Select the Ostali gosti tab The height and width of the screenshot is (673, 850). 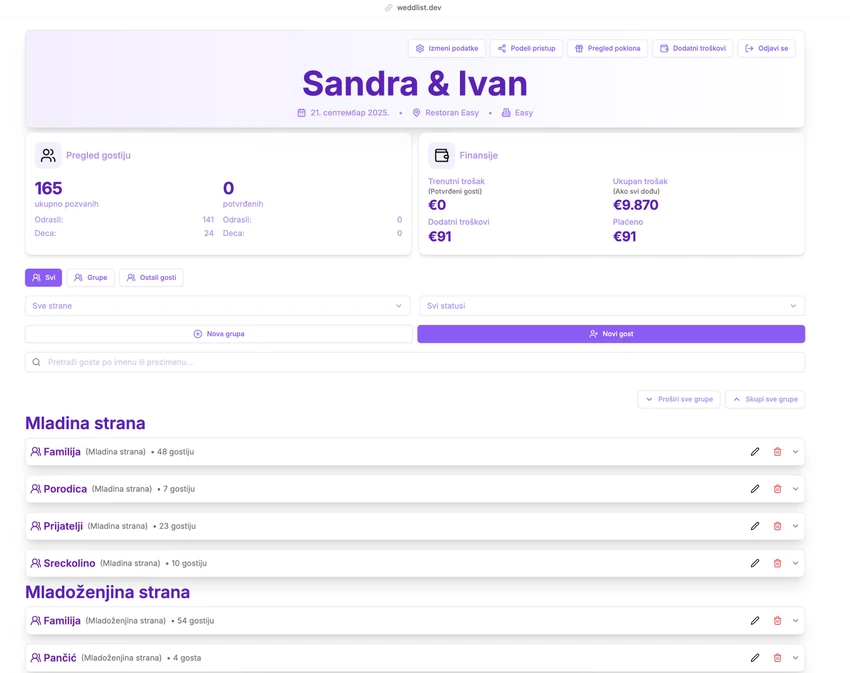[151, 278]
